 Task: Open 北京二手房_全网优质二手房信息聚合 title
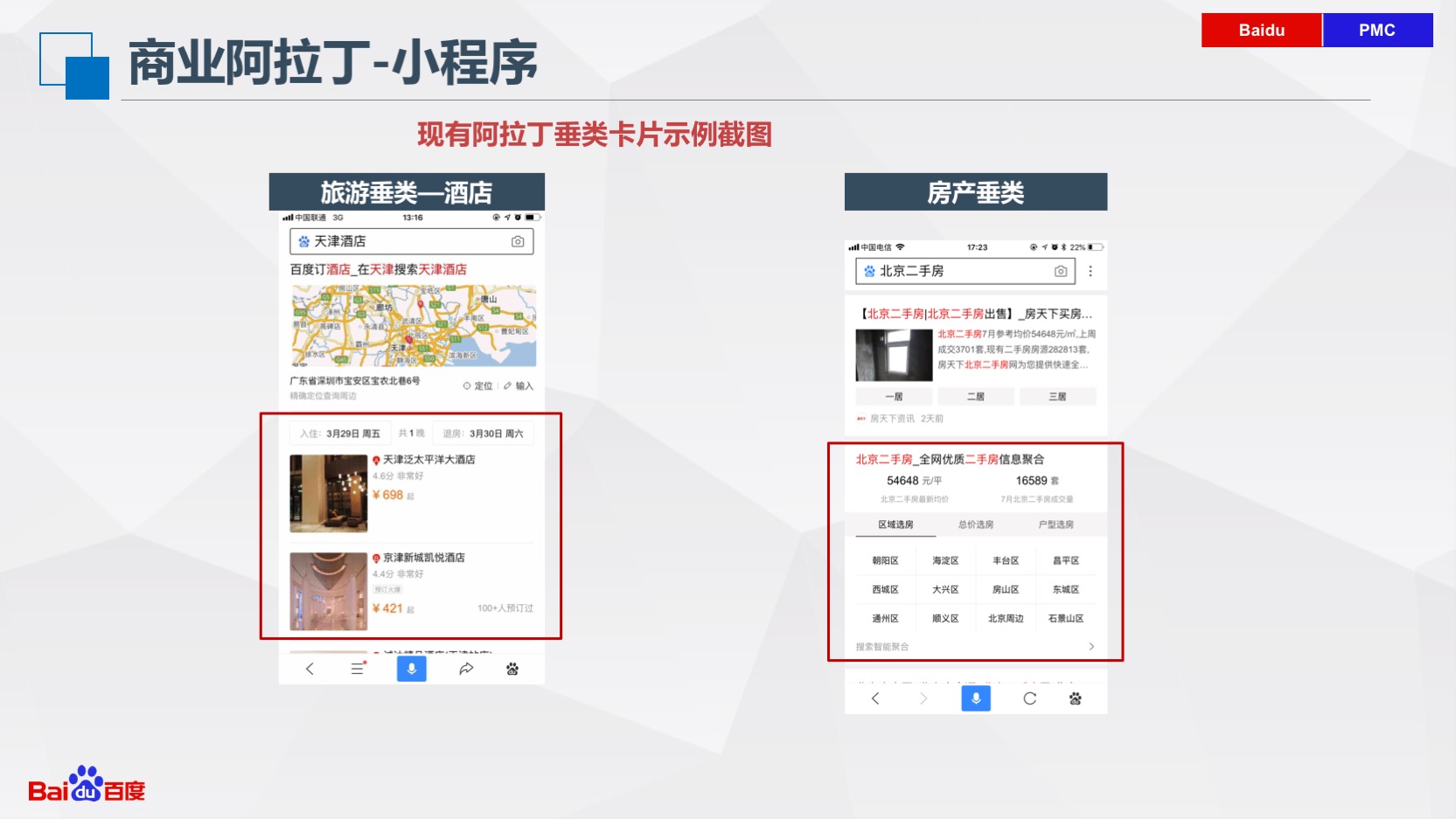coord(950,459)
